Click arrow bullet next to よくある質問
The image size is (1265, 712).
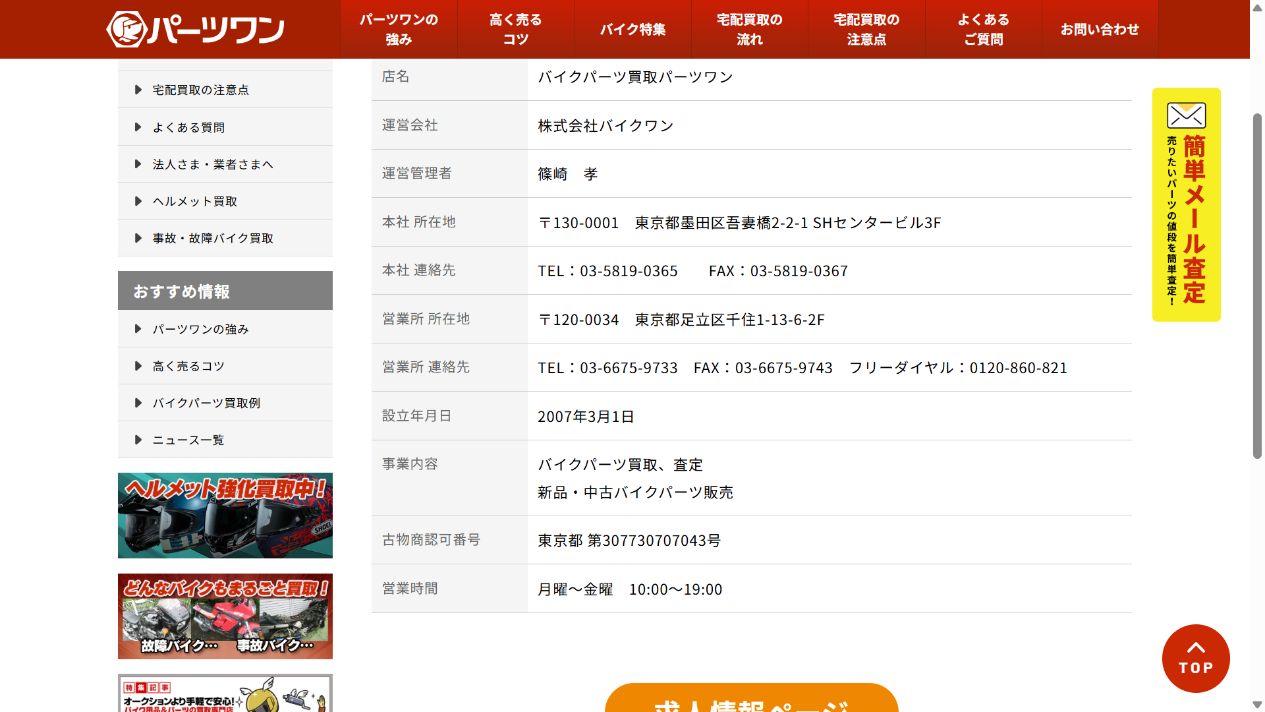[138, 127]
